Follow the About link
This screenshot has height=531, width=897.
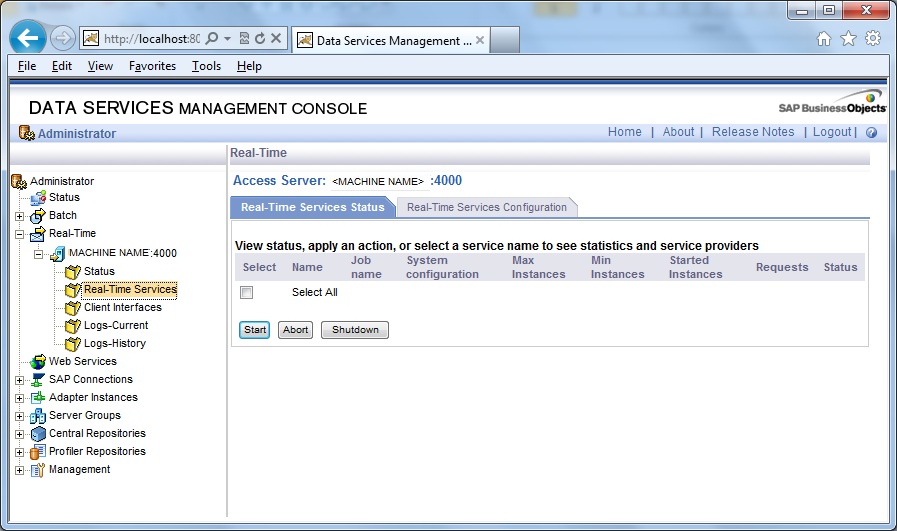(678, 132)
